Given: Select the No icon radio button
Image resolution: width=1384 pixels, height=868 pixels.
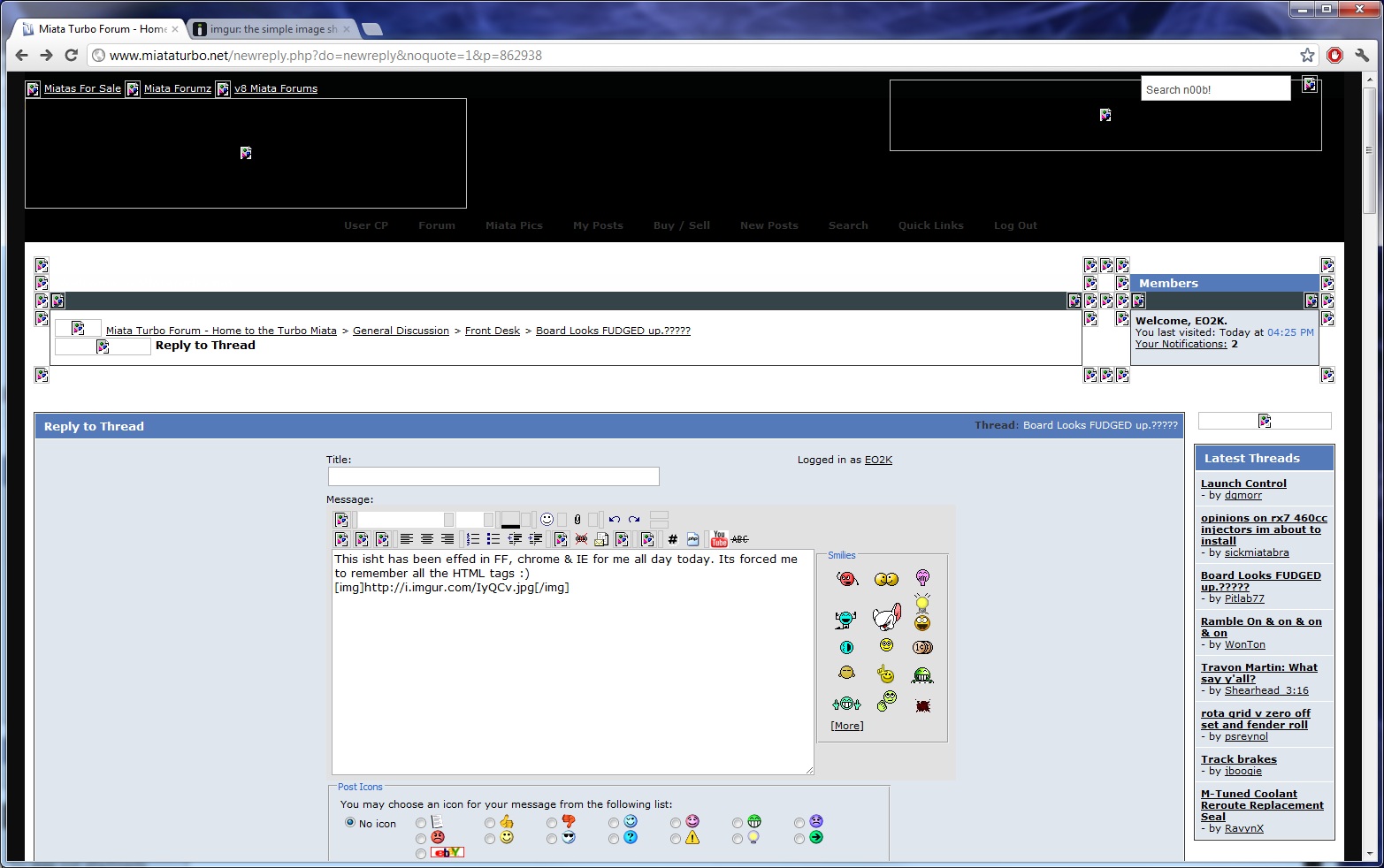Looking at the screenshot, I should [x=350, y=823].
